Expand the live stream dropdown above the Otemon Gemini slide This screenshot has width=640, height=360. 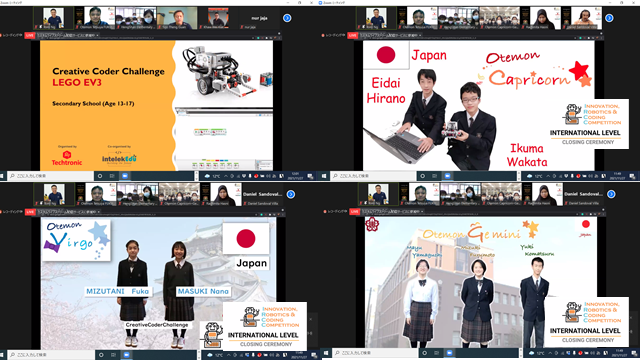click(x=422, y=211)
